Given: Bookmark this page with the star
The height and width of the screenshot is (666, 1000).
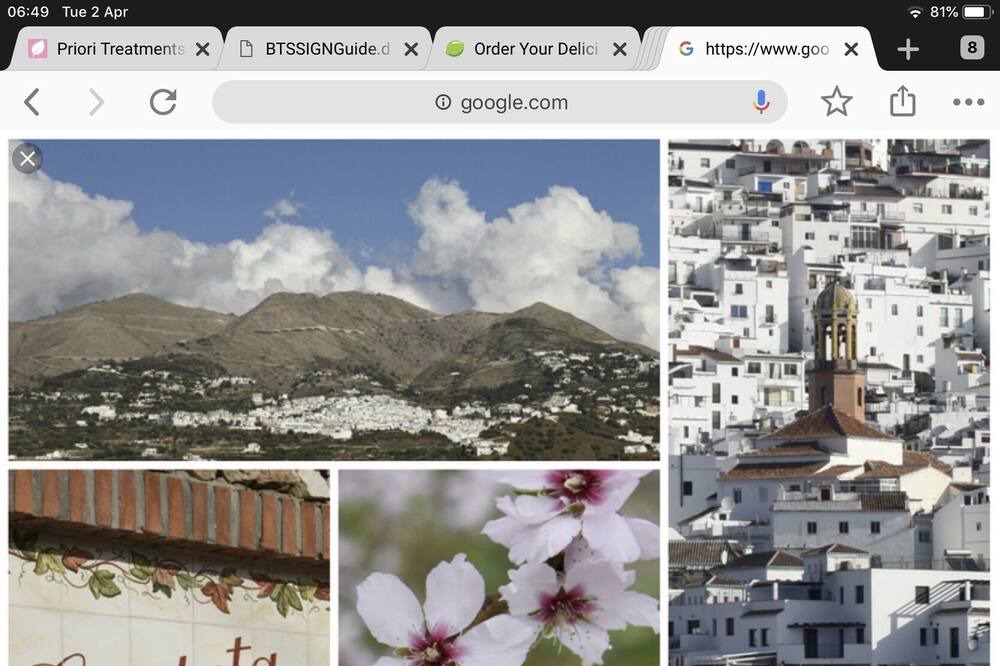Looking at the screenshot, I should (x=836, y=101).
